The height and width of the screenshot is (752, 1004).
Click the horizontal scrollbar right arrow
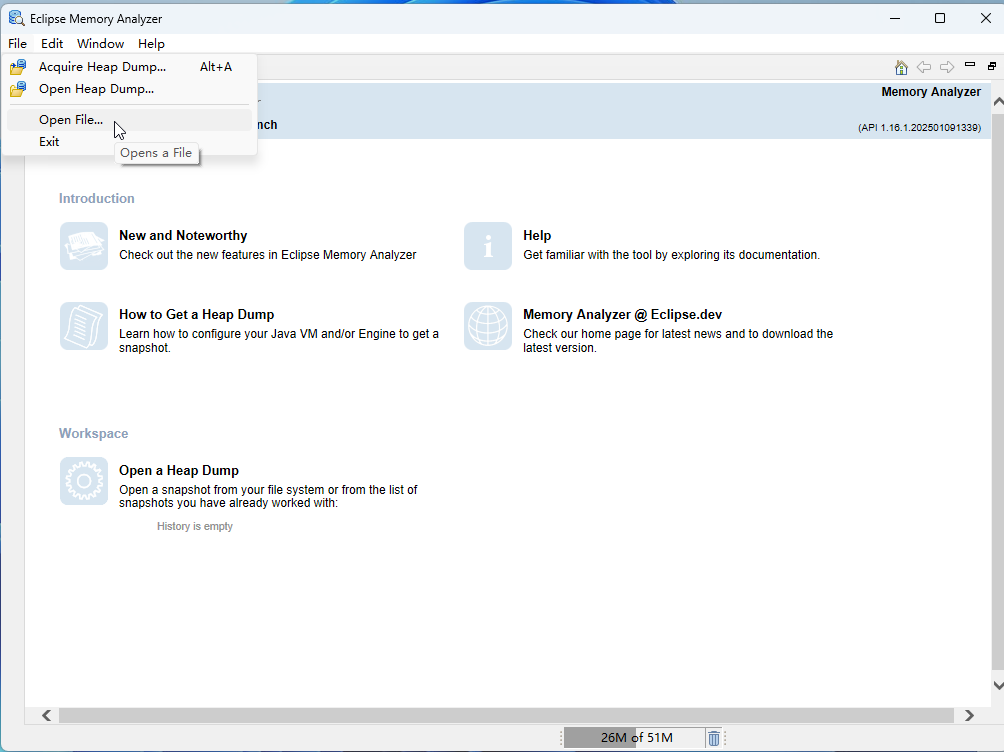[x=969, y=715]
